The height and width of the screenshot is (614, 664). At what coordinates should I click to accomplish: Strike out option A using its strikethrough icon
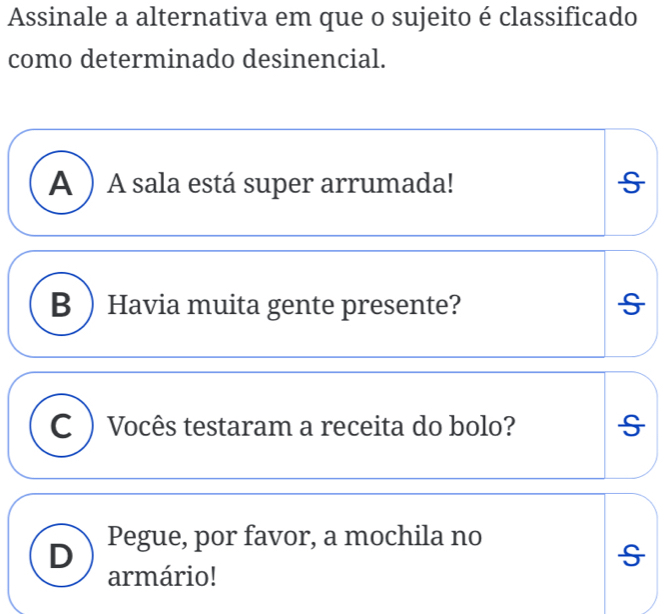point(630,182)
